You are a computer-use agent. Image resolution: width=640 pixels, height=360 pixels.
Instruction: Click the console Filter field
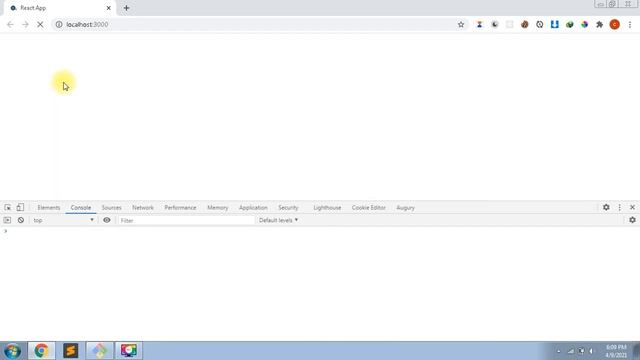(x=187, y=220)
